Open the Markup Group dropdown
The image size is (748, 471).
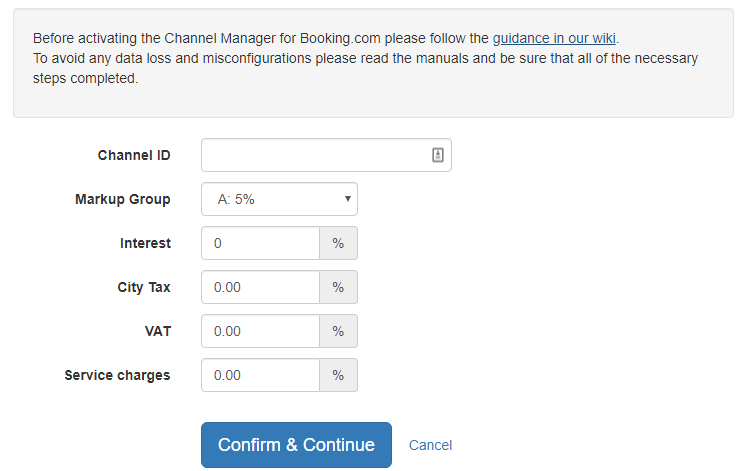(x=279, y=199)
